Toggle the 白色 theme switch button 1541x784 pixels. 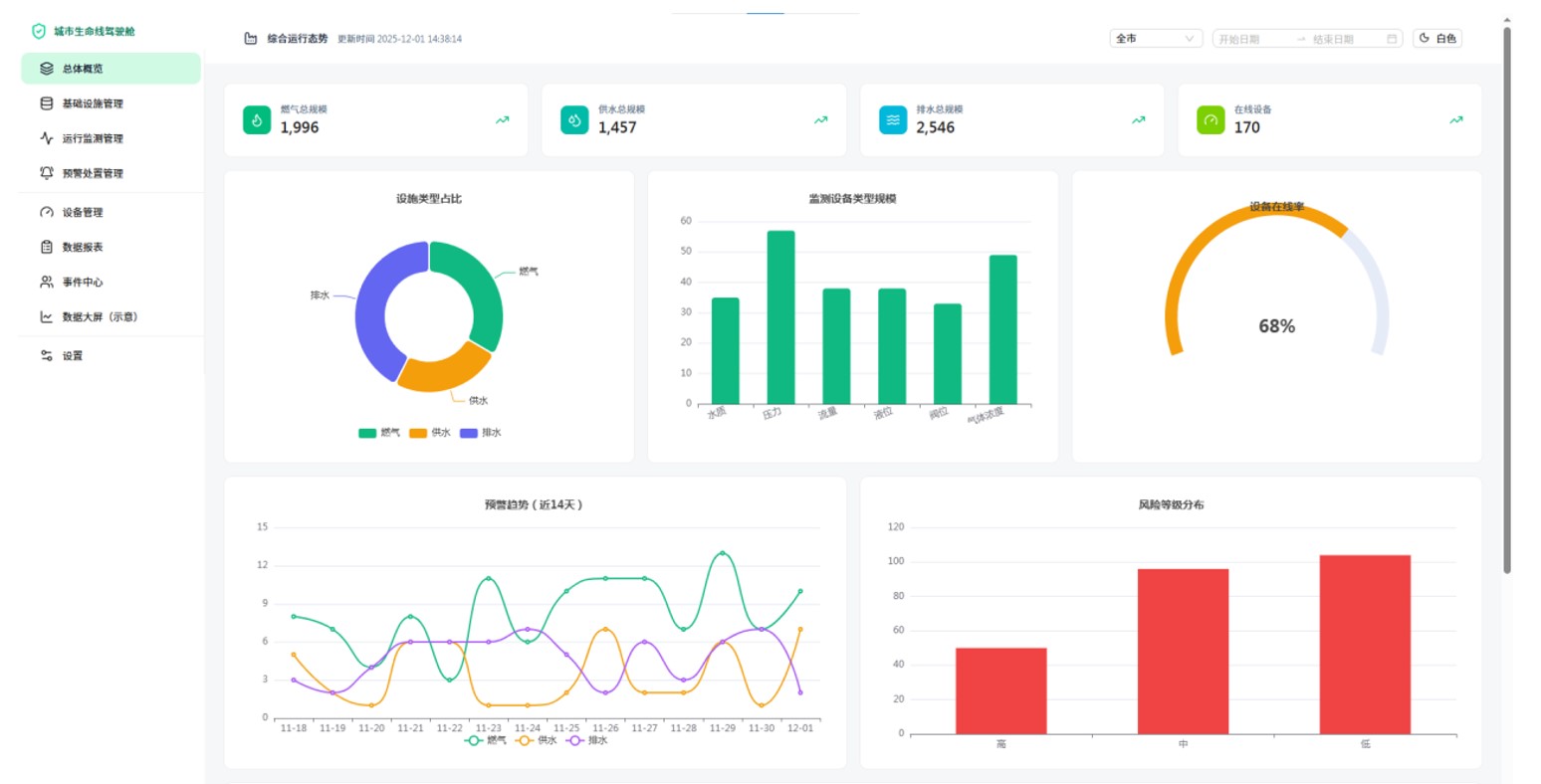coord(1436,39)
